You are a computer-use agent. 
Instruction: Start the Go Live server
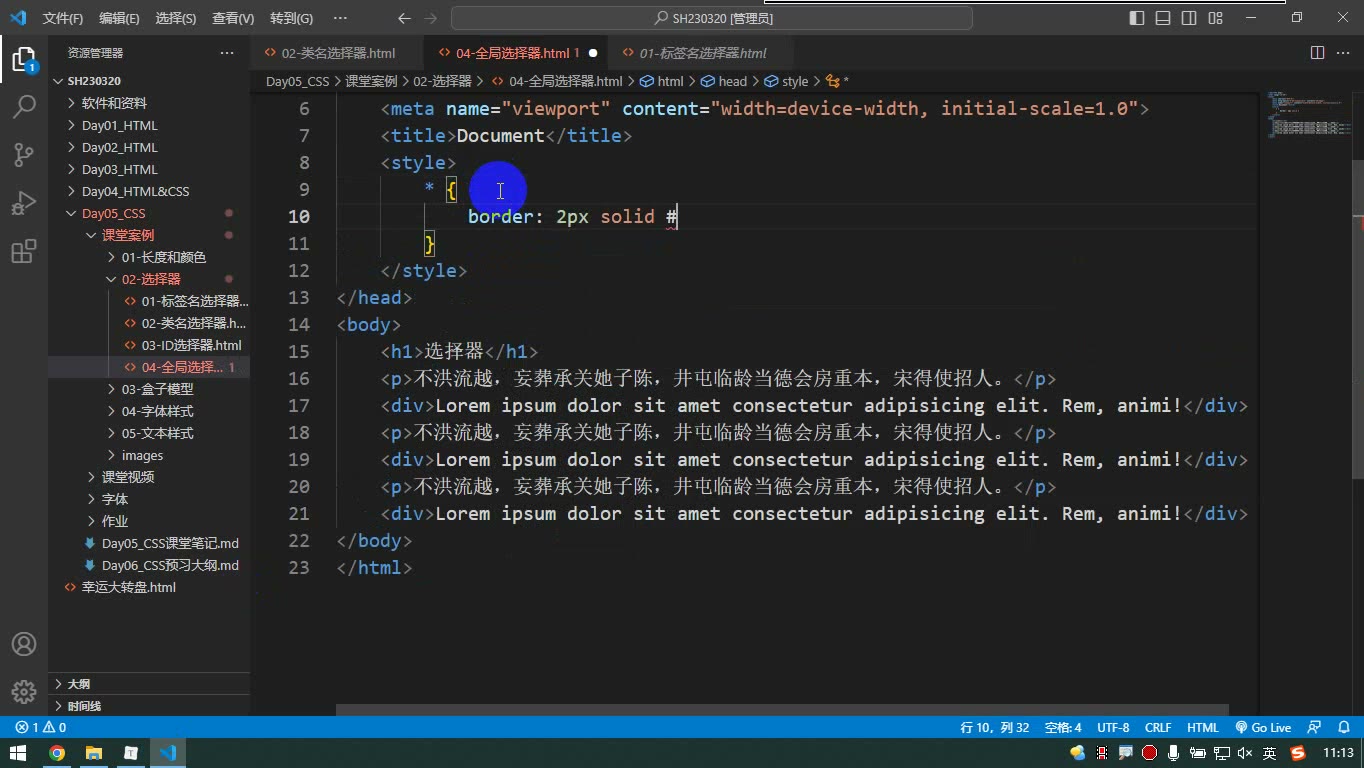pos(1263,728)
